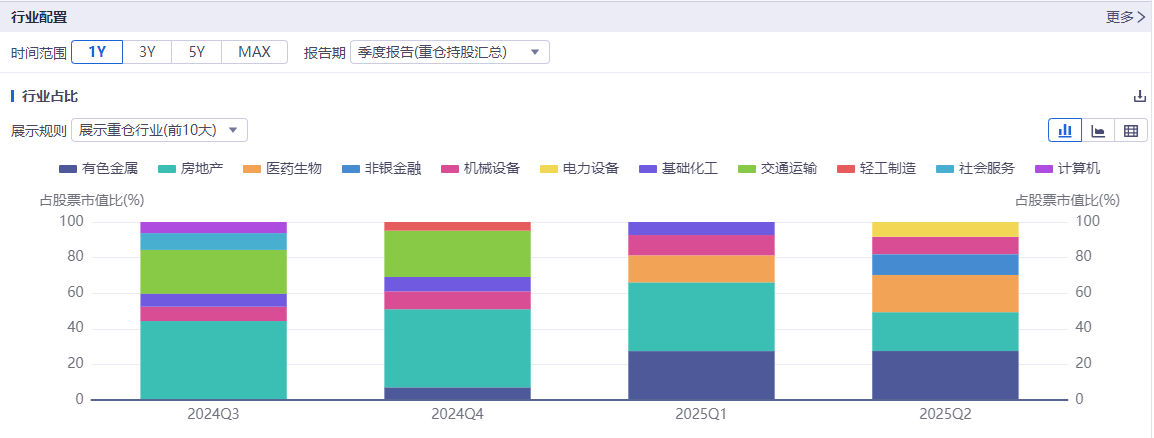Image resolution: width=1154 pixels, height=438 pixels.
Task: Toggle 机械设备 legend series
Action: coord(481,169)
